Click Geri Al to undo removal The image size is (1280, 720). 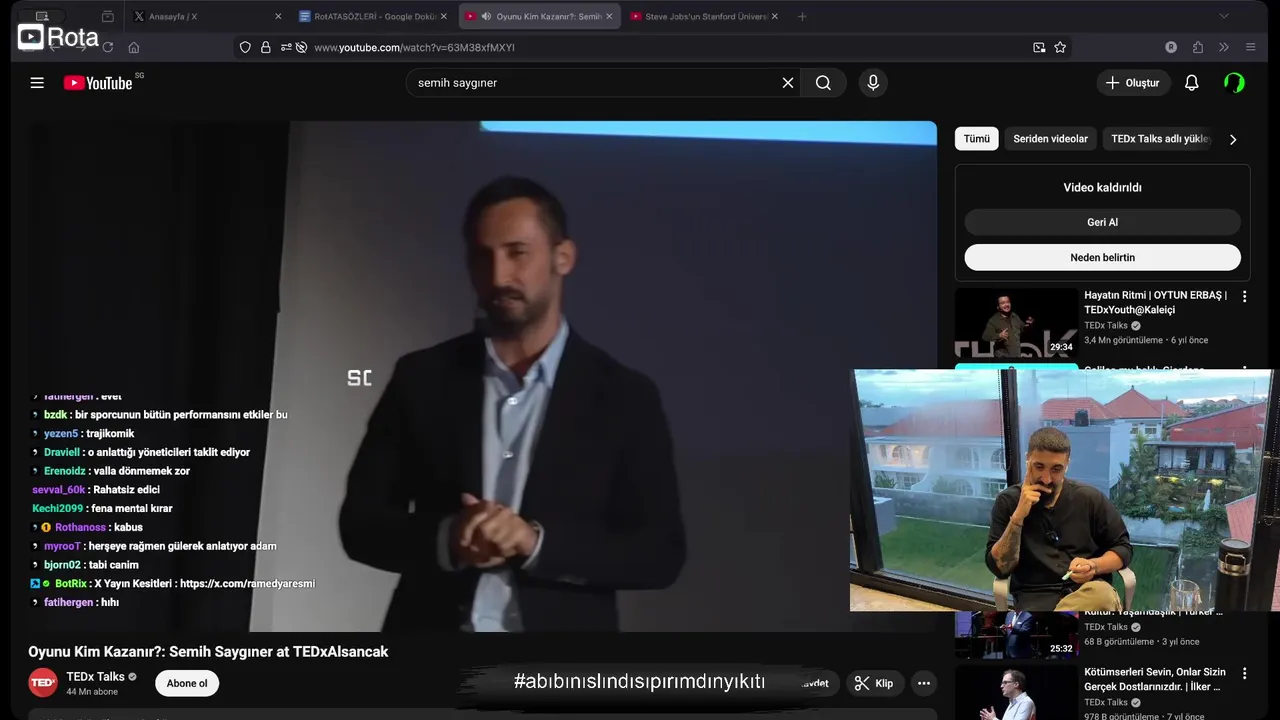pos(1103,222)
